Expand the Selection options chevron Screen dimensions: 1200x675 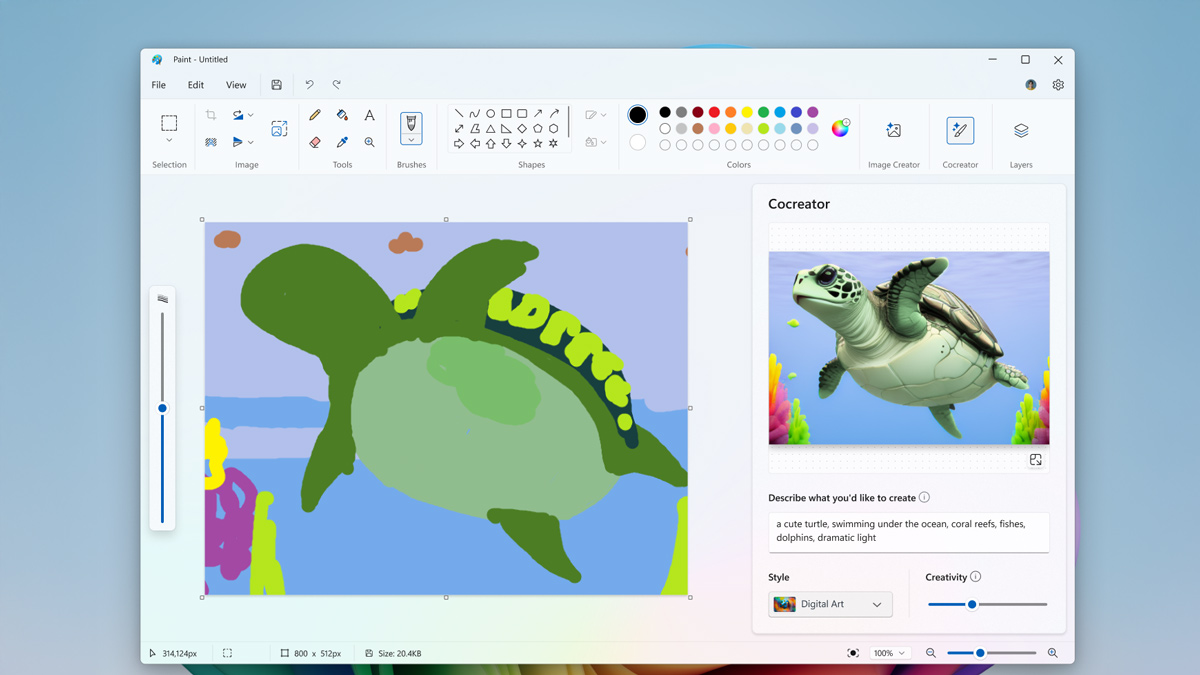pos(169,141)
